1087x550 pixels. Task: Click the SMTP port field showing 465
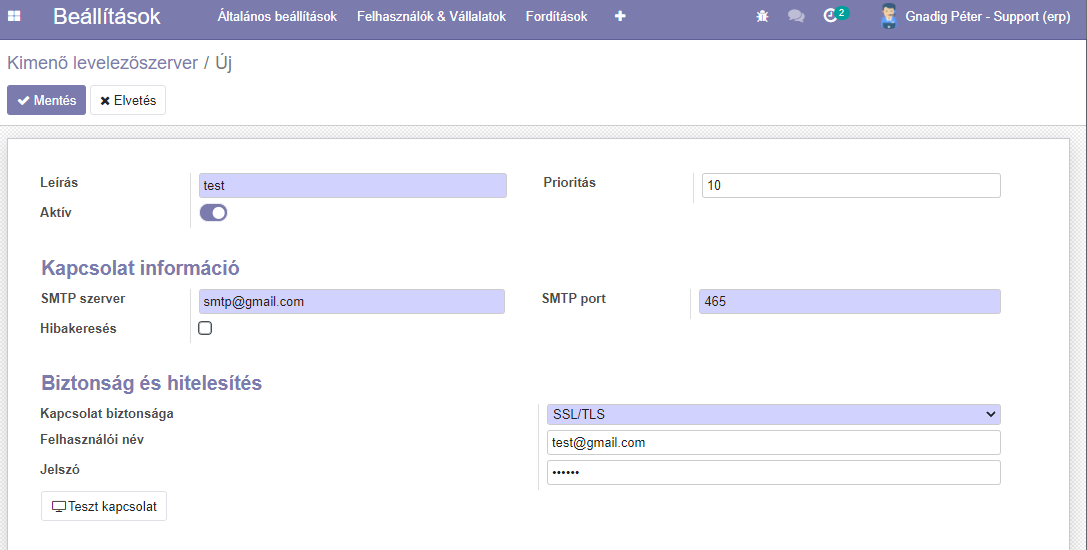click(850, 302)
